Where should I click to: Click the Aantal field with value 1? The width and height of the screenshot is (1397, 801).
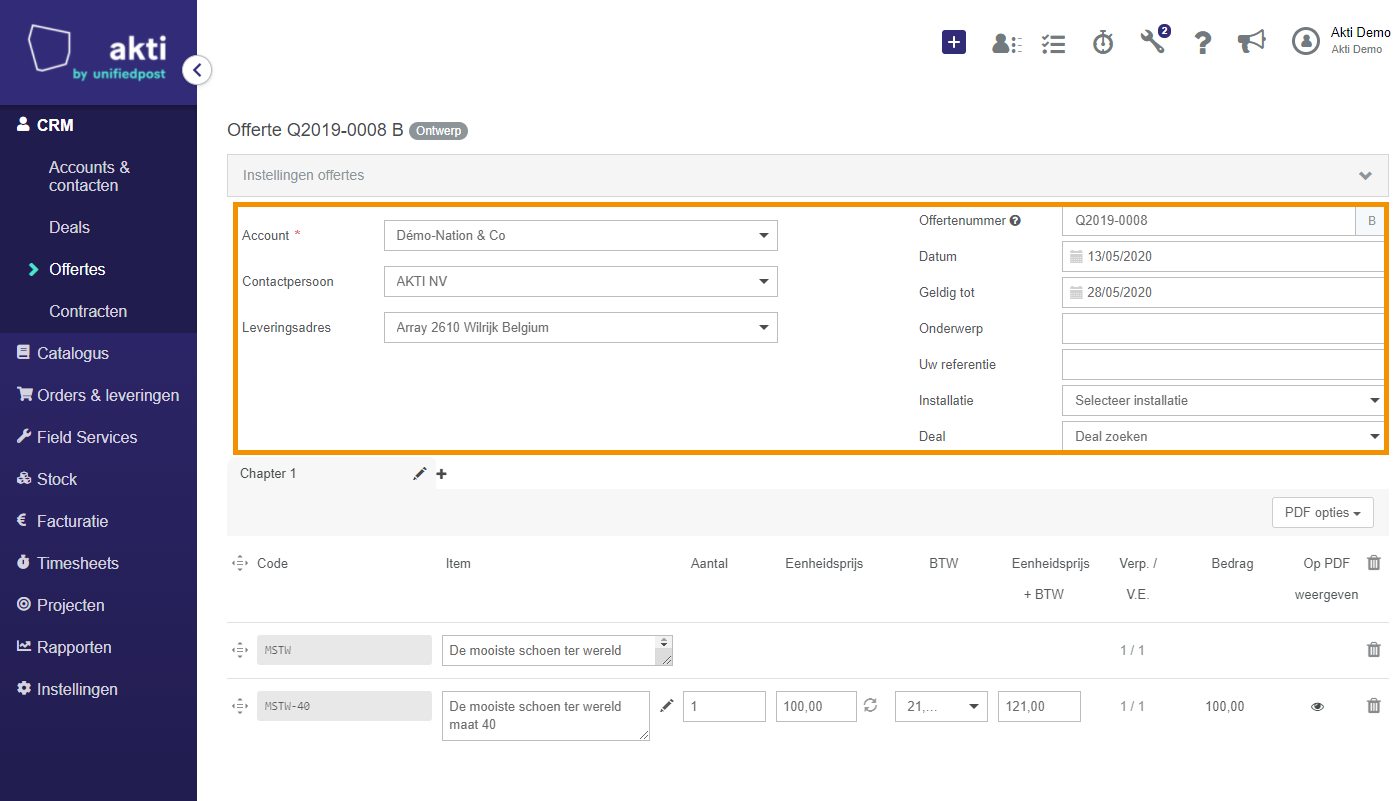(724, 706)
